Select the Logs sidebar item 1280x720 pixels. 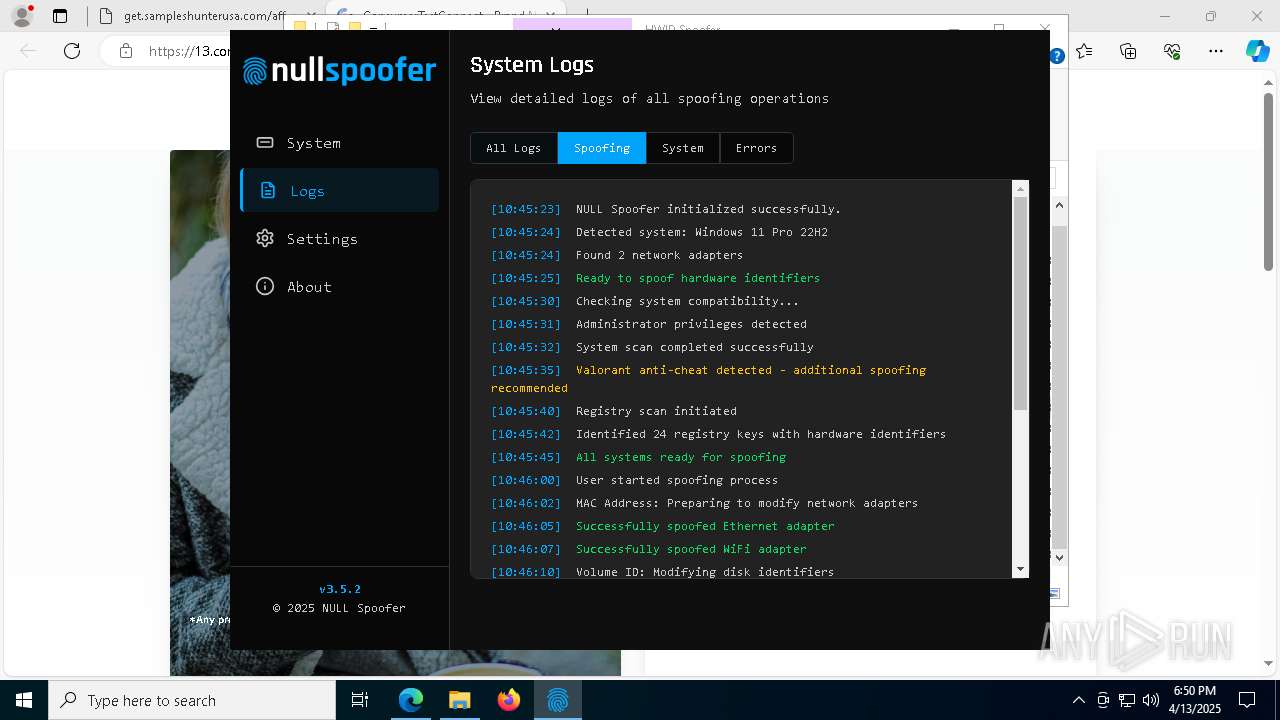339,190
